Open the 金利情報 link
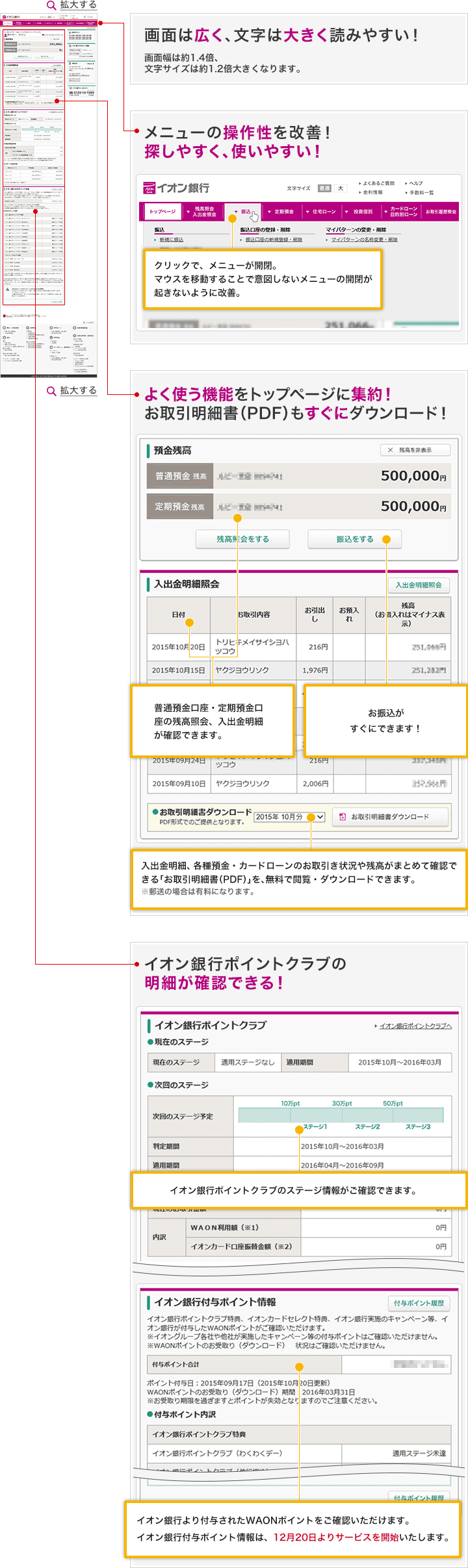Viewport: 468px width, 1568px height. click(372, 192)
